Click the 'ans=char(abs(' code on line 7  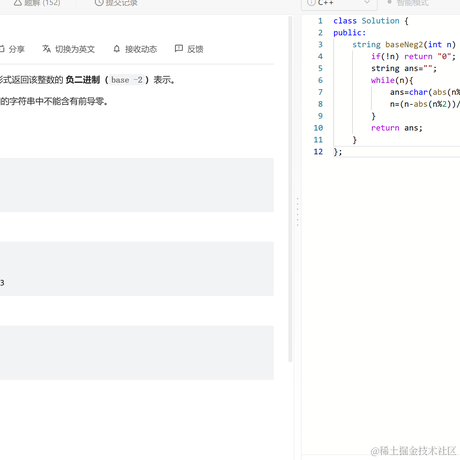[x=419, y=92]
